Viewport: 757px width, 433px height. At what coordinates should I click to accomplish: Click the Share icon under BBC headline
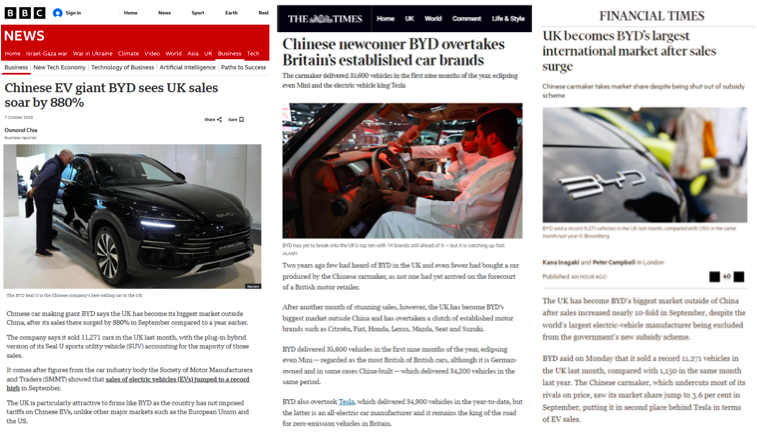click(x=219, y=120)
